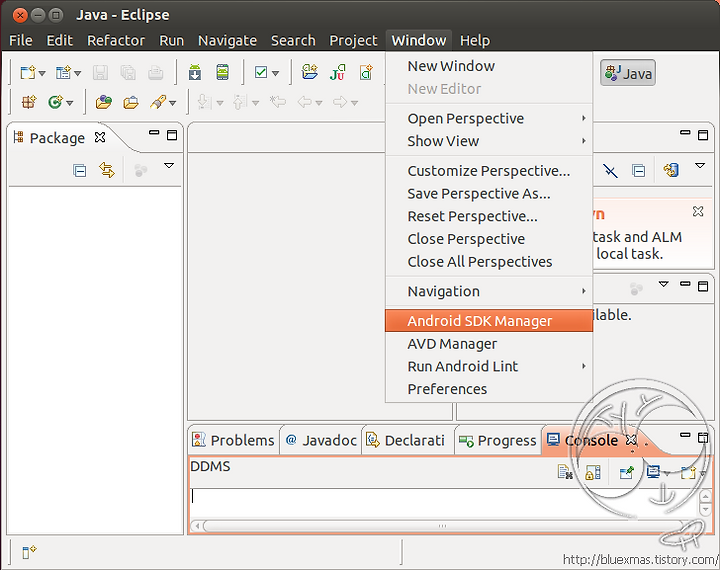Expand the Search flashlight dropdown arrow
Screen dimensions: 720x570
click(x=173, y=103)
